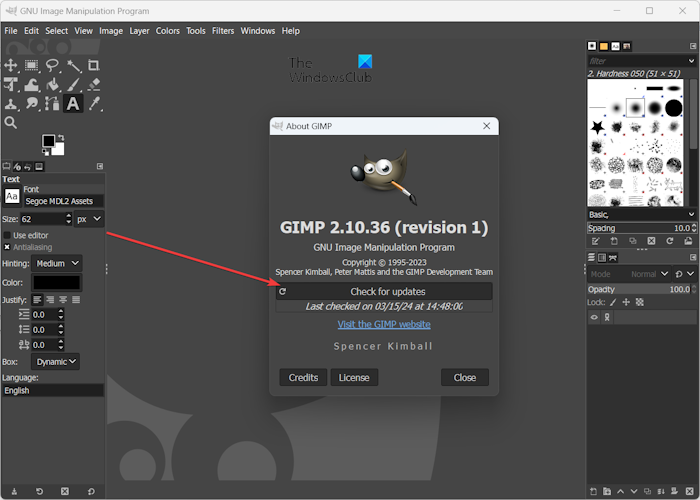Click the Check for updates button

[384, 292]
